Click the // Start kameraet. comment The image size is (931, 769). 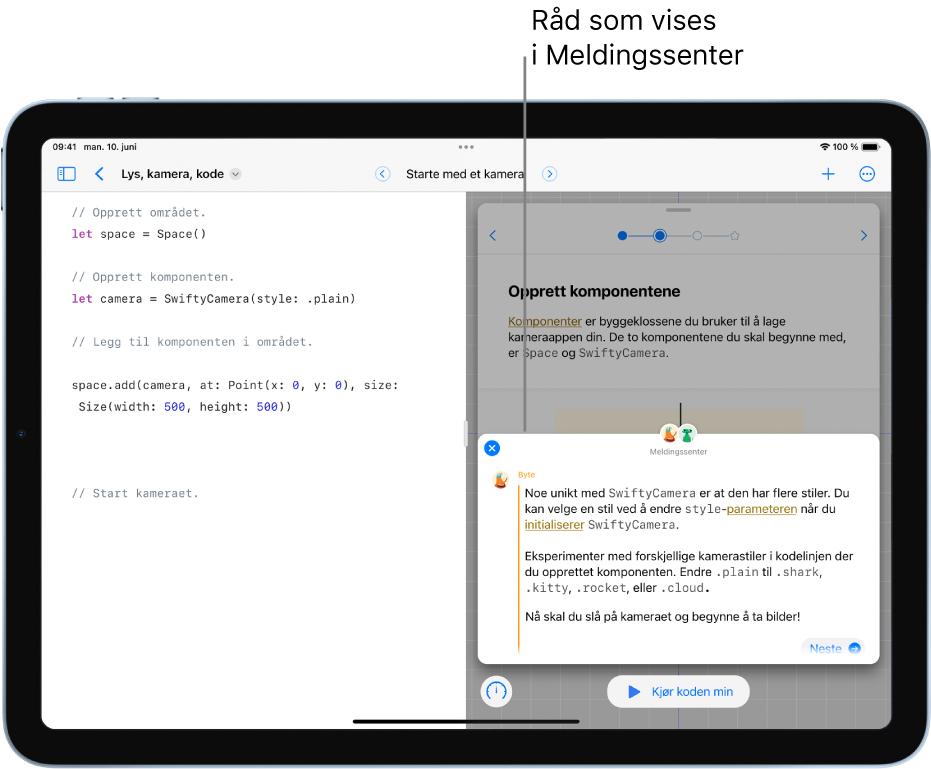(x=135, y=493)
